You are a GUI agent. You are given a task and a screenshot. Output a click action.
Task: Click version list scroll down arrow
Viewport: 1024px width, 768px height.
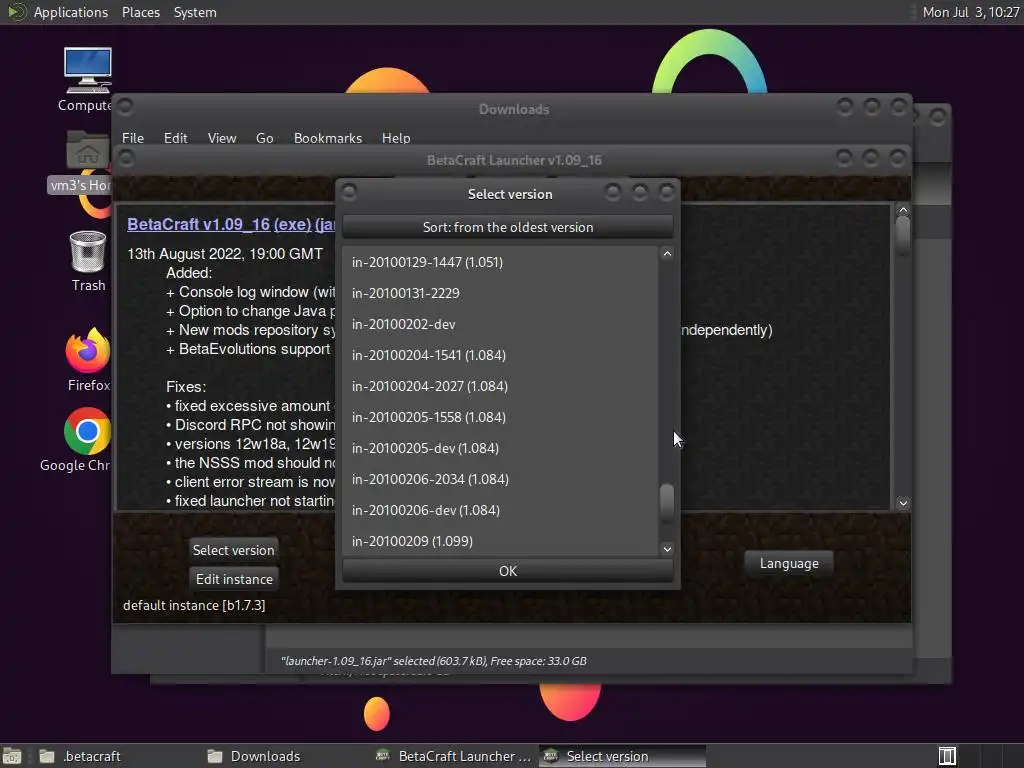click(667, 549)
